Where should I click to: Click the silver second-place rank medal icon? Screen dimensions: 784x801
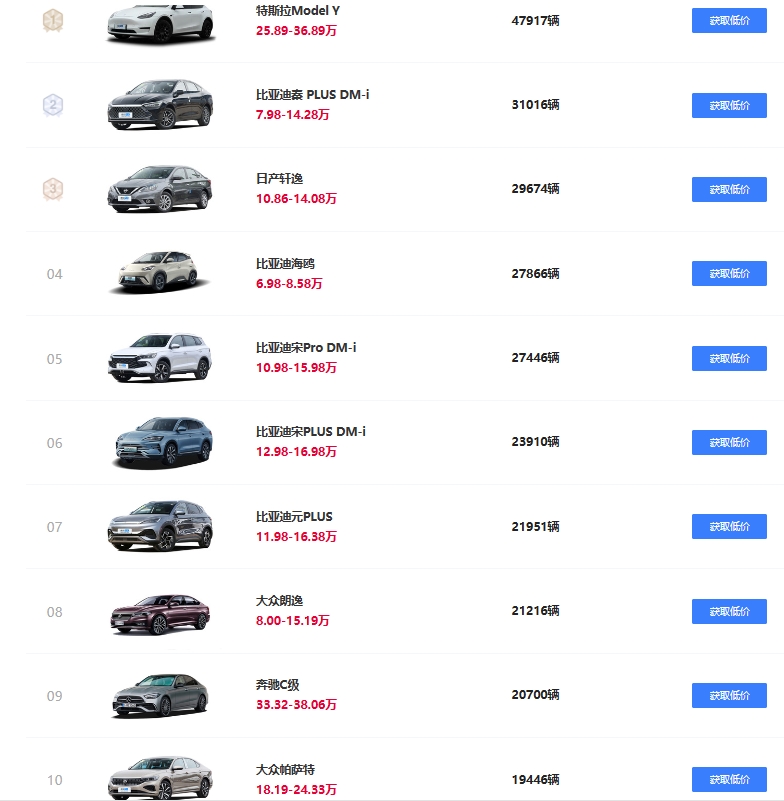click(54, 104)
